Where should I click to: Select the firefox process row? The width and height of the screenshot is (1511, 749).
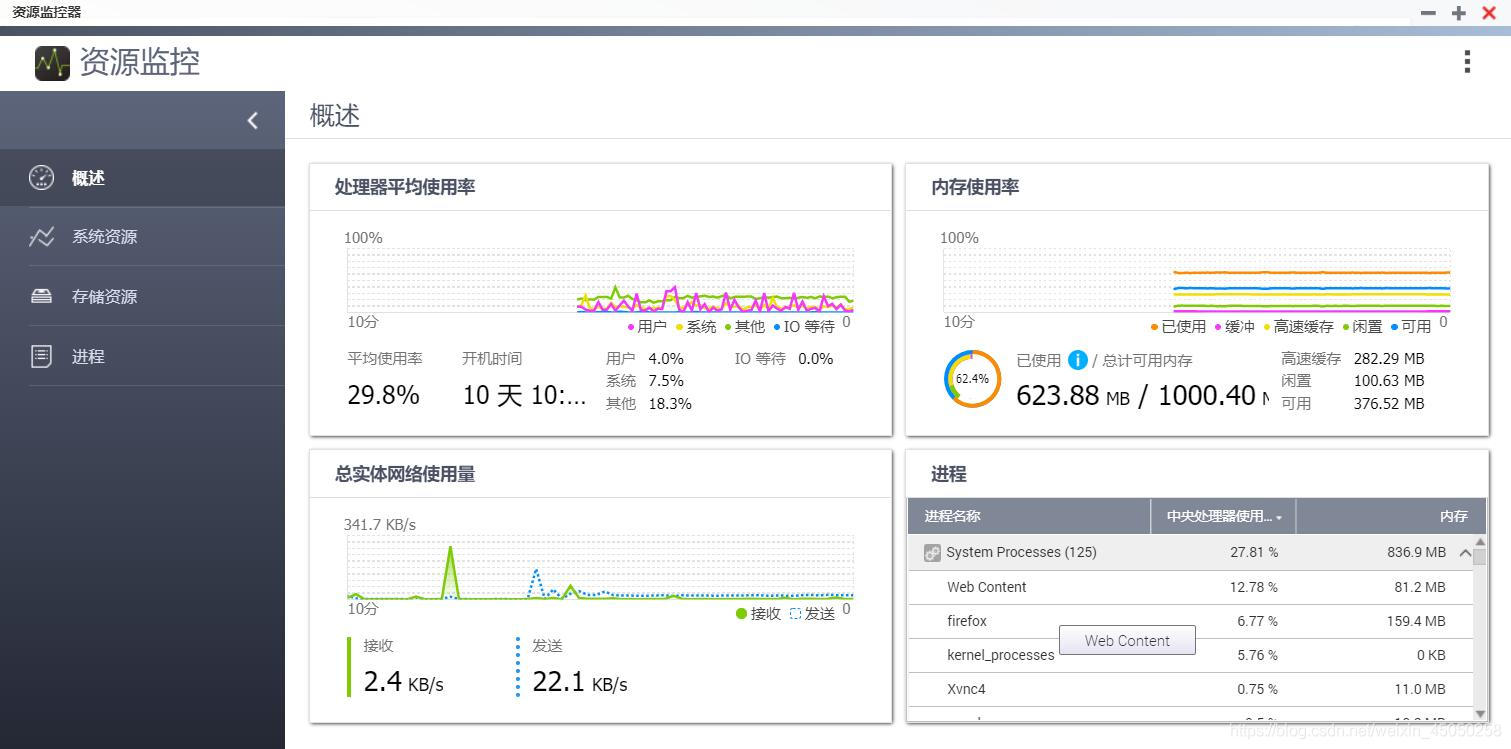[x=1190, y=621]
